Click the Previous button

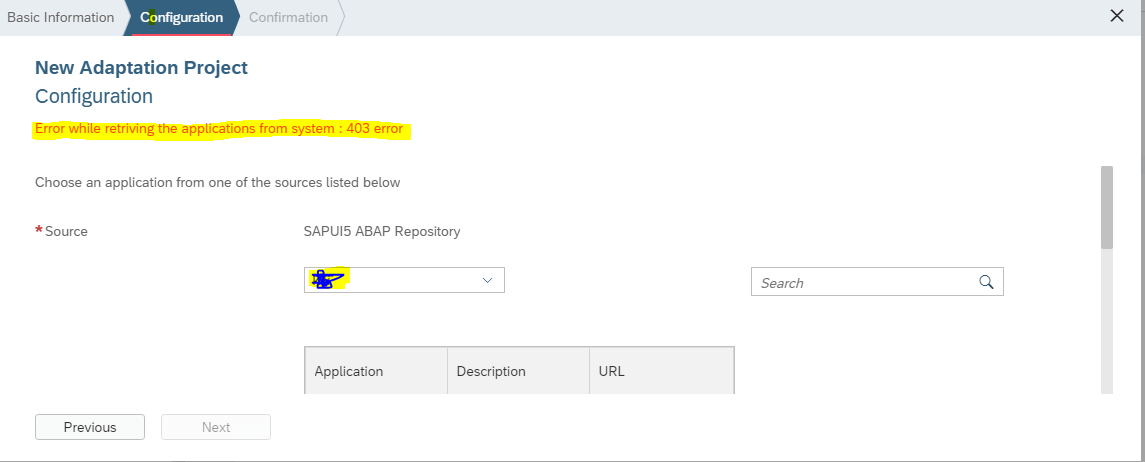click(90, 427)
